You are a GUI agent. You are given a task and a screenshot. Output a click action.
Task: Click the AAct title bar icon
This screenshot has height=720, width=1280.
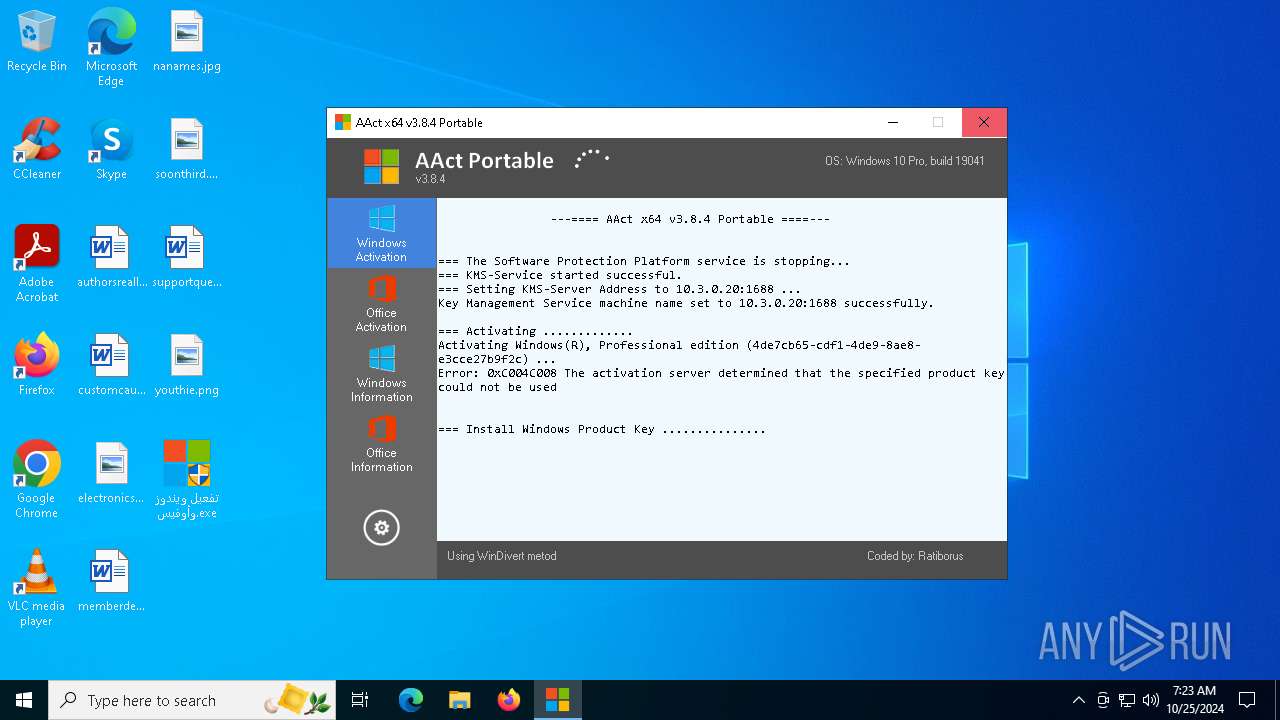[x=343, y=122]
